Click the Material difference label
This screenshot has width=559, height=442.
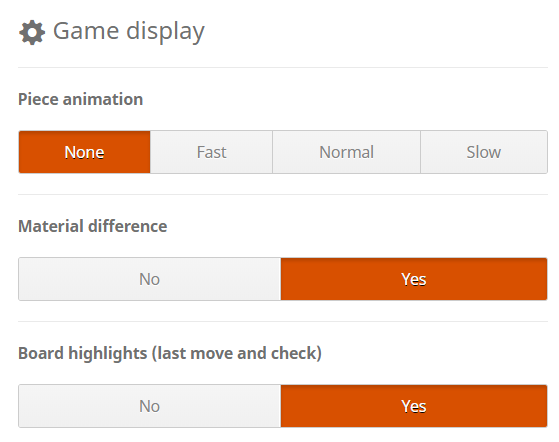click(x=93, y=226)
